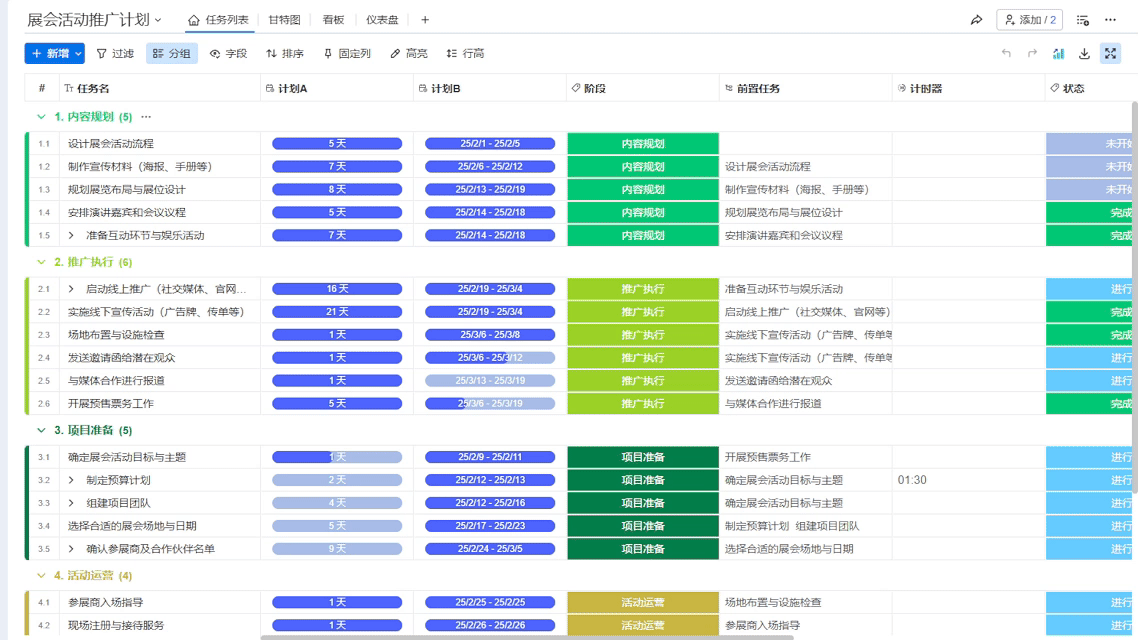1138x640 pixels.
Task: Open the chart statistics icon
Action: click(1058, 54)
